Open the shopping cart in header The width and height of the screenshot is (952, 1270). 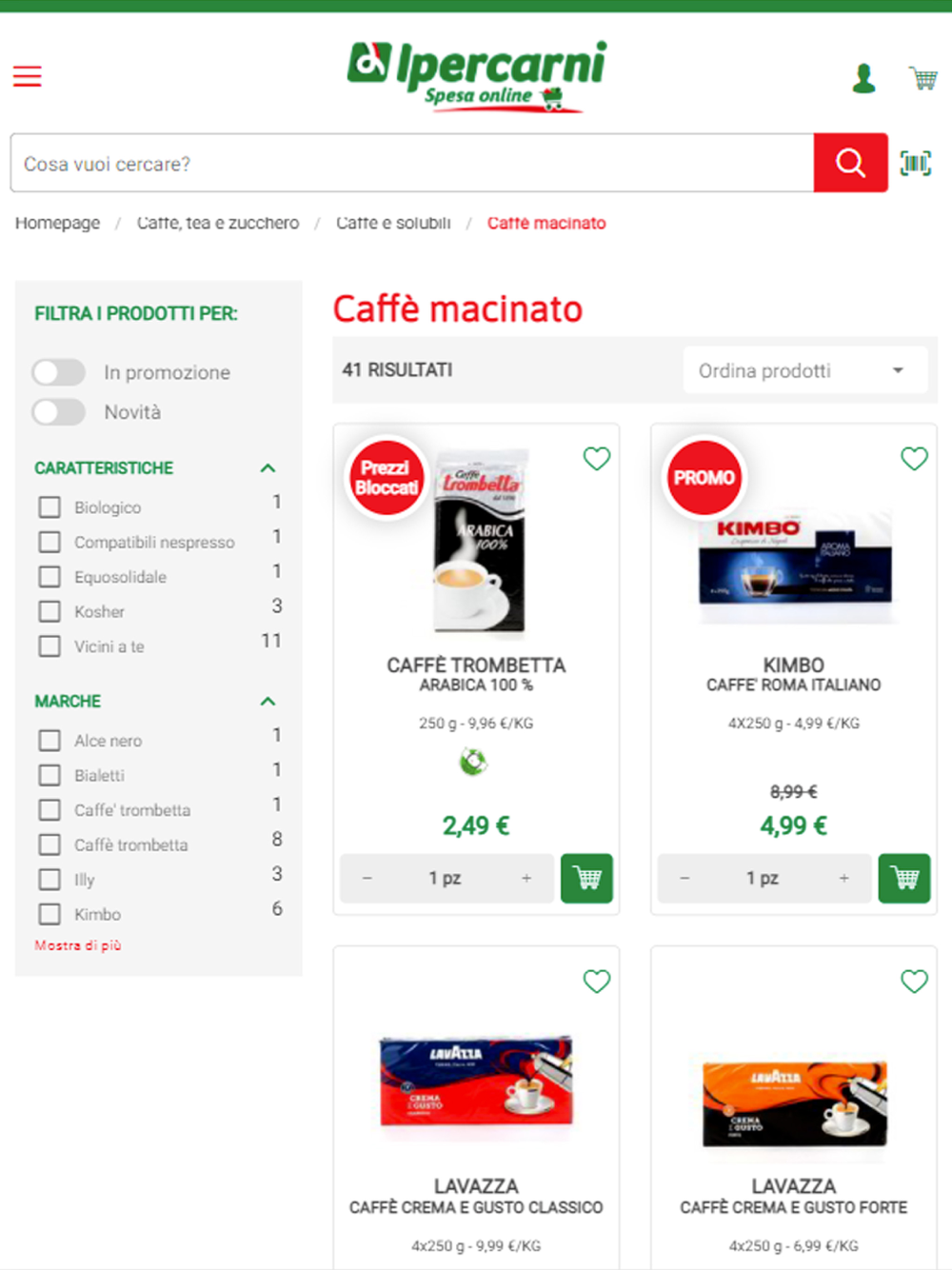[x=922, y=78]
